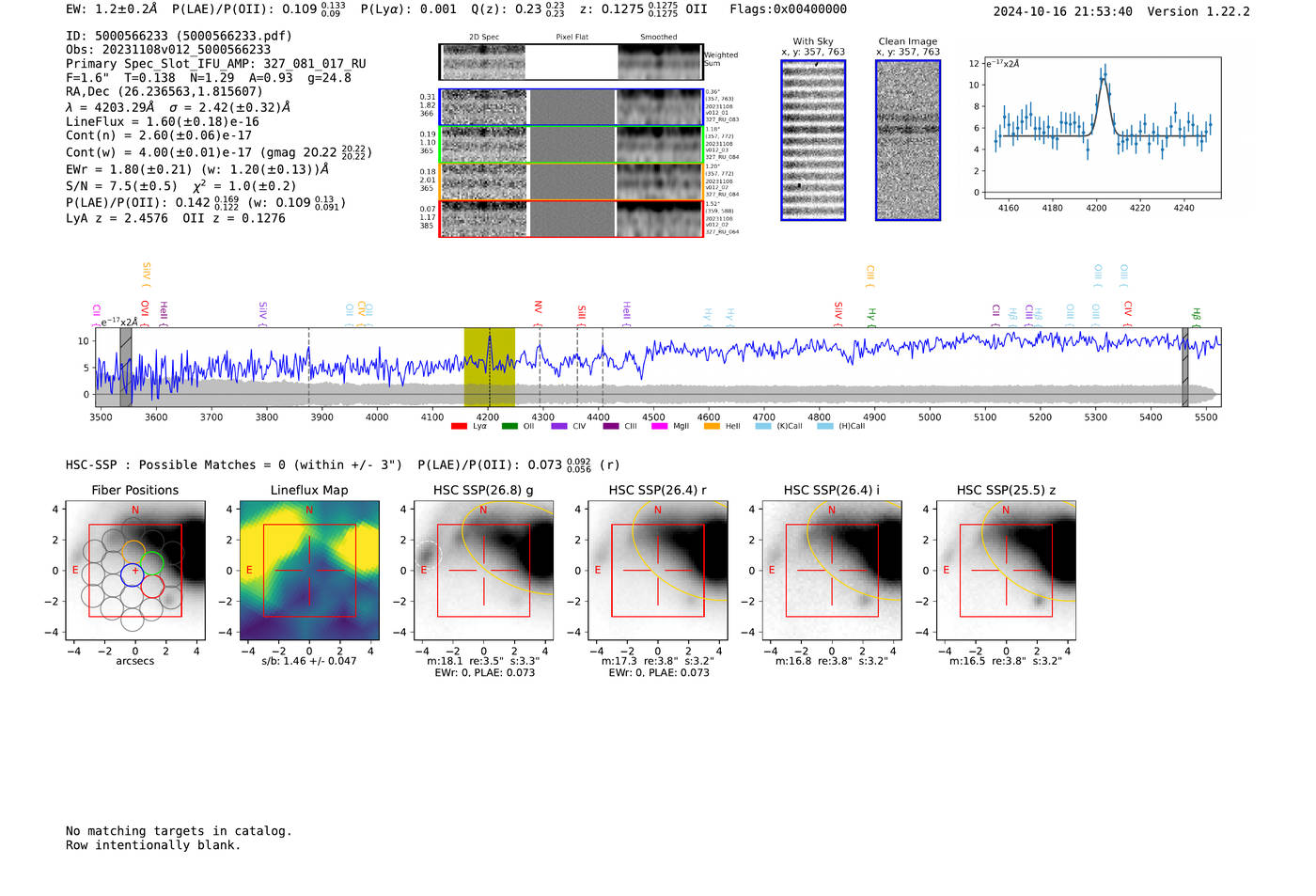The height and width of the screenshot is (896, 1316).
Task: Click the Obs: 20231108v012_5000566233 line
Action: click(x=168, y=50)
